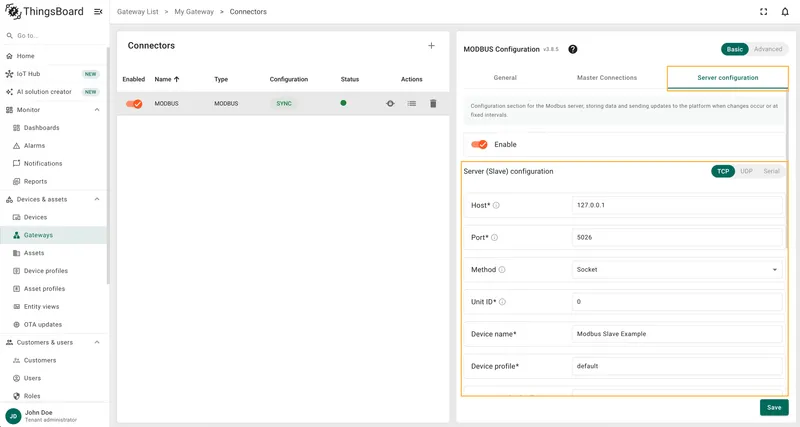The width and height of the screenshot is (800, 427).
Task: Click the Port input field
Action: [x=677, y=237]
